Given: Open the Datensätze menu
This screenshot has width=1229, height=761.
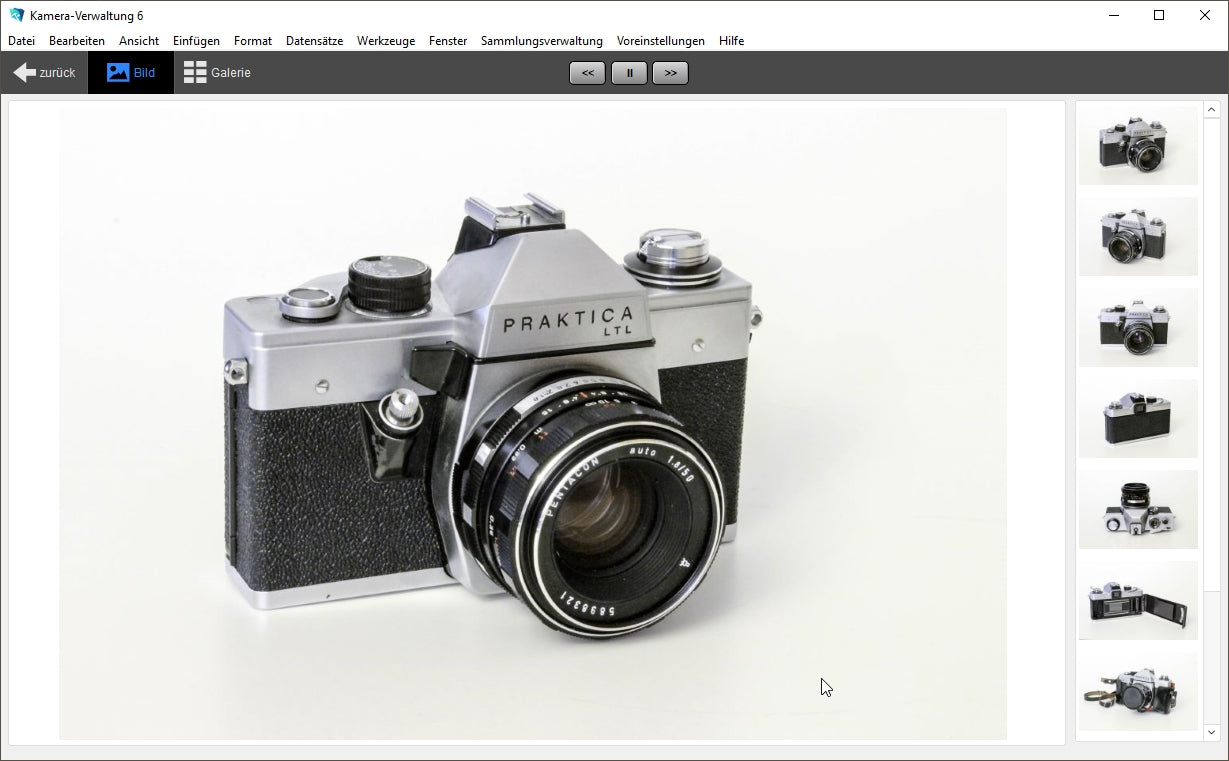Looking at the screenshot, I should tap(314, 41).
